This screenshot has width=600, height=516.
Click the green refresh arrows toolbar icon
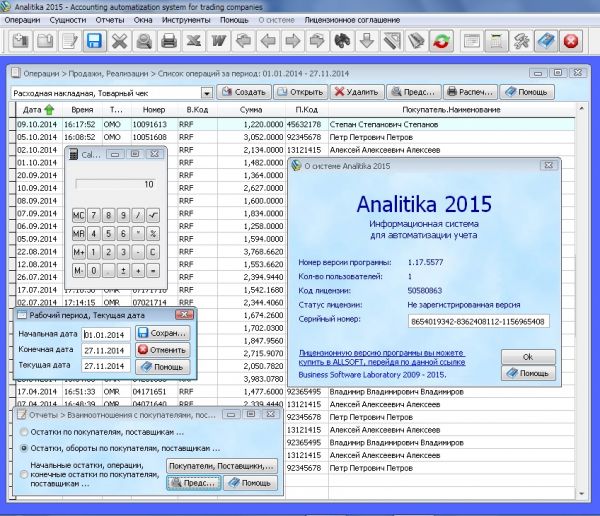[x=441, y=41]
